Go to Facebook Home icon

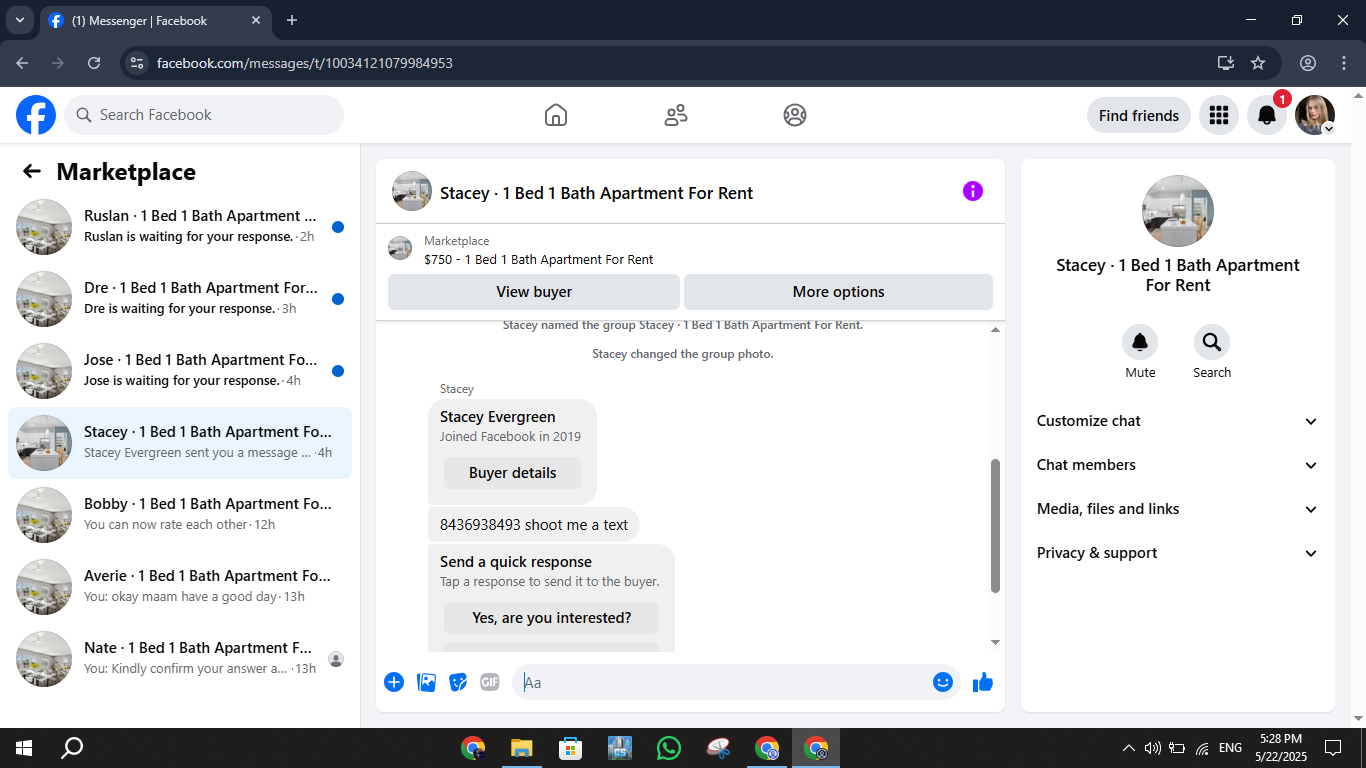(556, 115)
